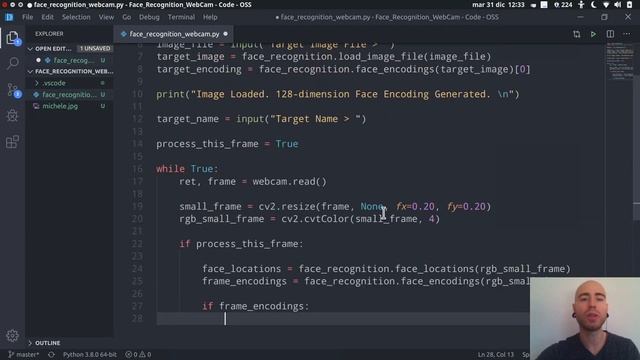Open the Debug menu

pyautogui.click(x=149, y=17)
